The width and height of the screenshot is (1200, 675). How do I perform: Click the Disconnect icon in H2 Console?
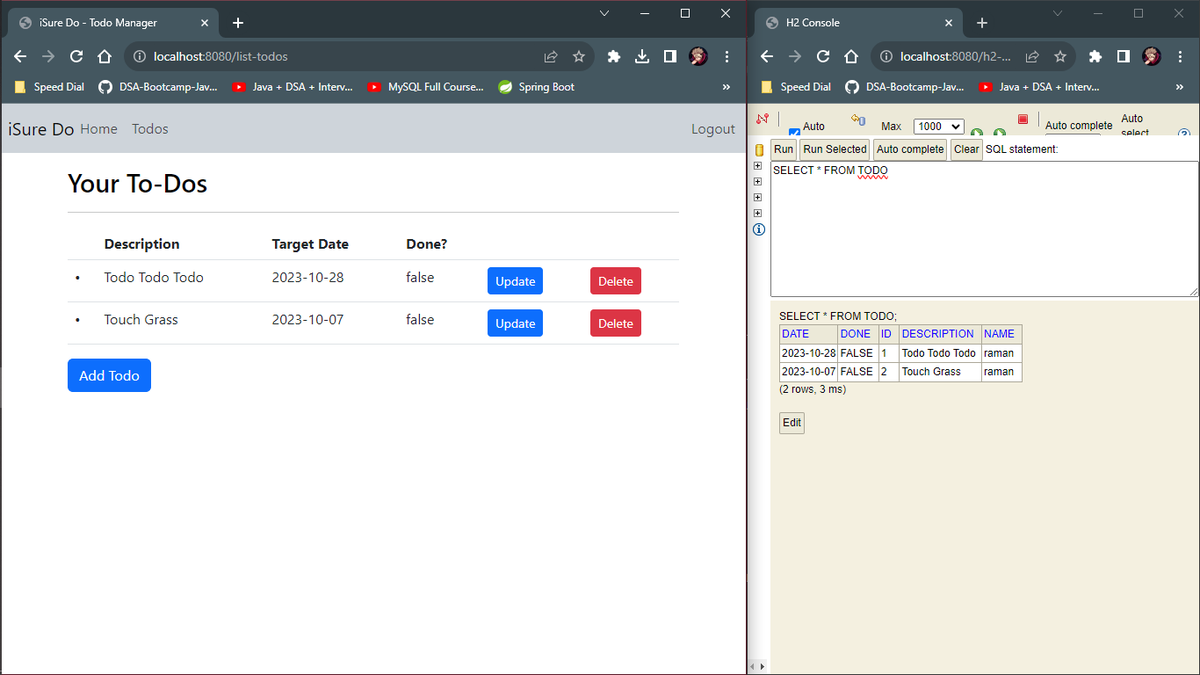[763, 118]
